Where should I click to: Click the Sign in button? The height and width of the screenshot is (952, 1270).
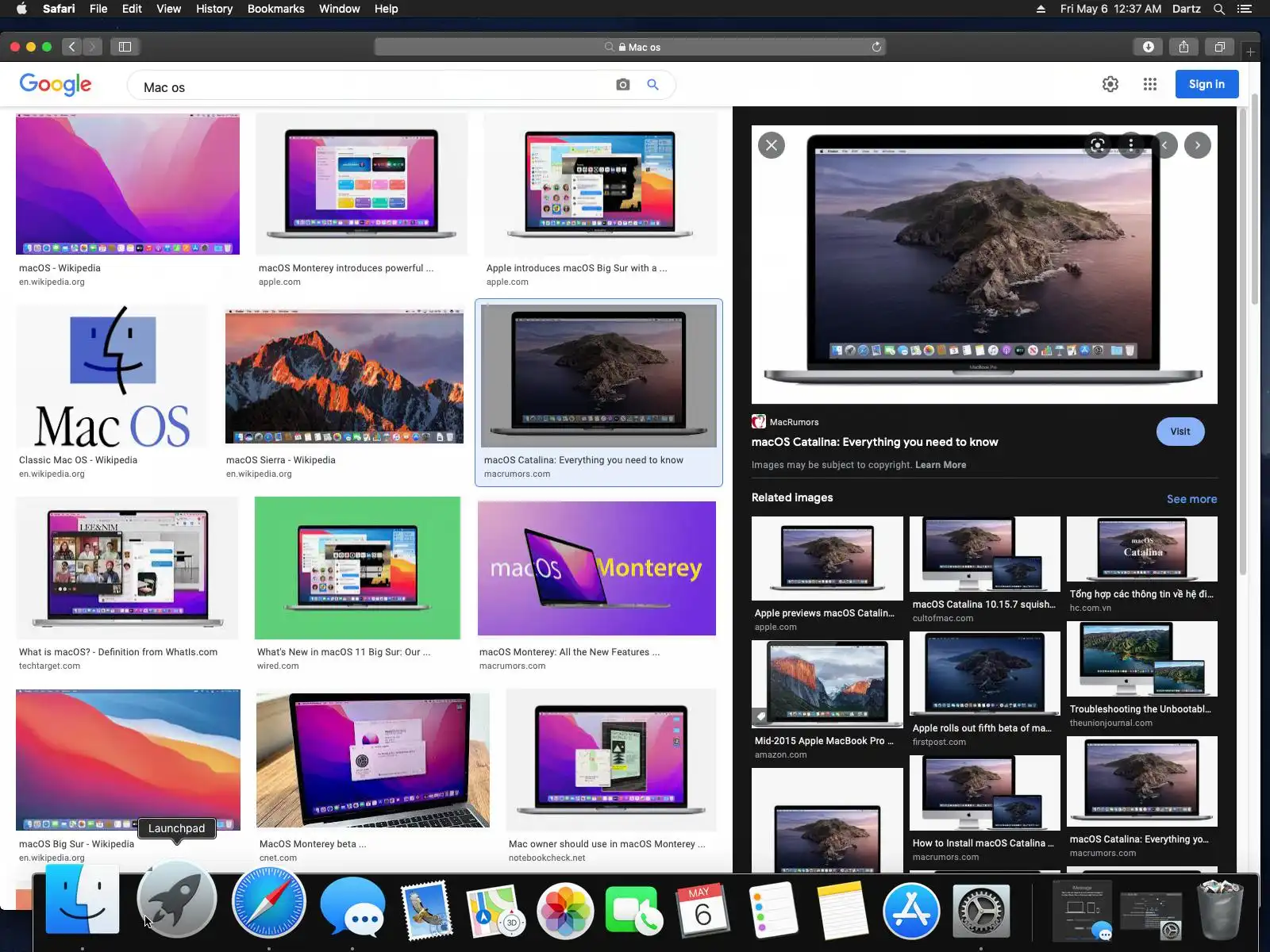coord(1206,84)
